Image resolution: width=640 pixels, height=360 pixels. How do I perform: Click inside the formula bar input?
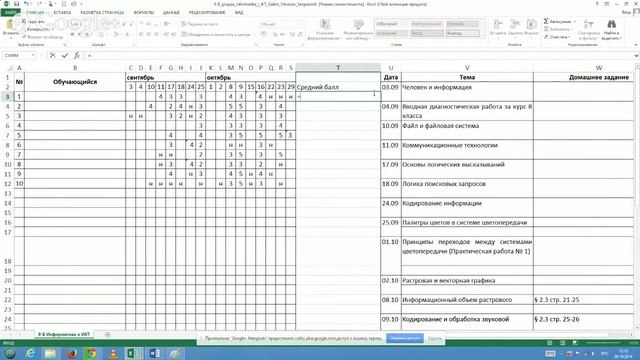[x=359, y=56]
